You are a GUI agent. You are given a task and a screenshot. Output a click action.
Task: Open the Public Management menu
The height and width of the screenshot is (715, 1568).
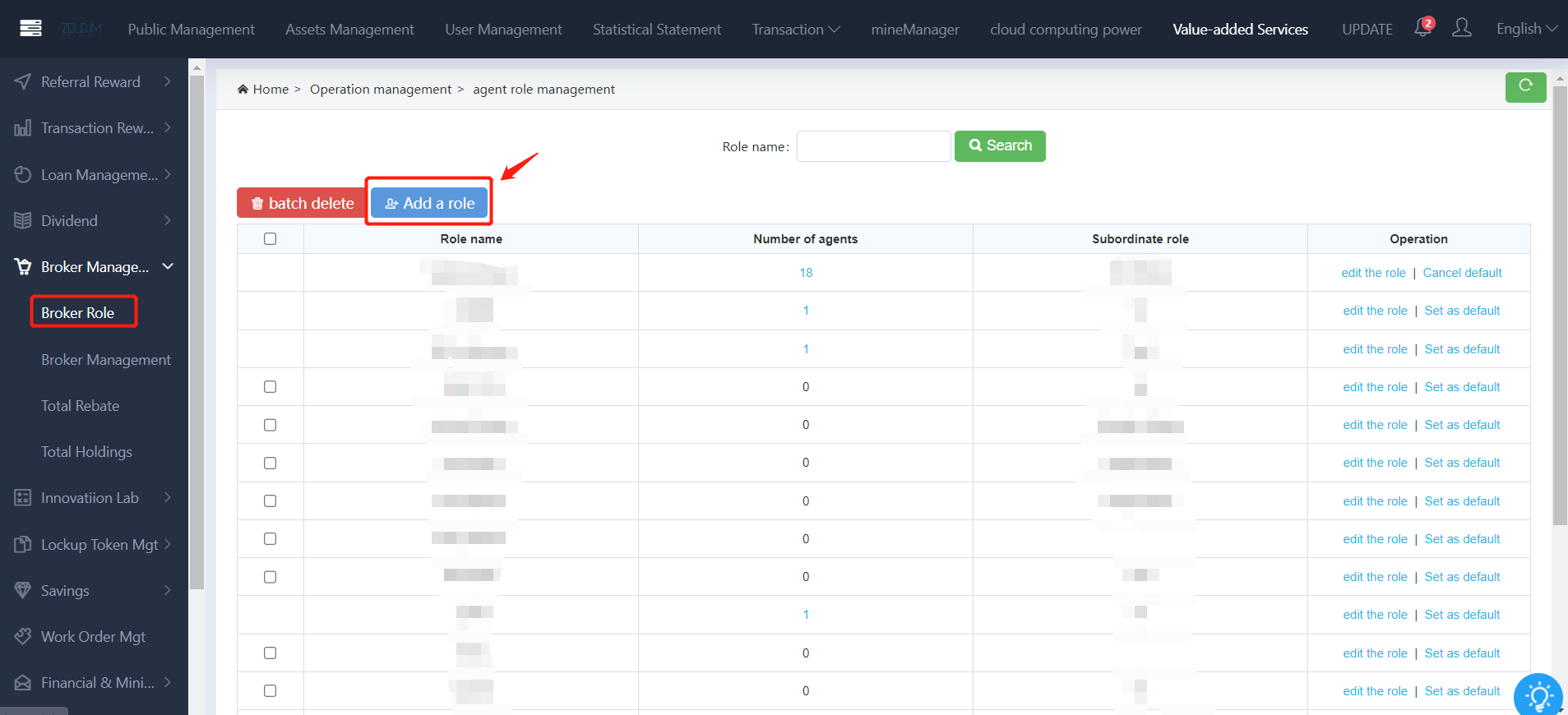(x=192, y=29)
